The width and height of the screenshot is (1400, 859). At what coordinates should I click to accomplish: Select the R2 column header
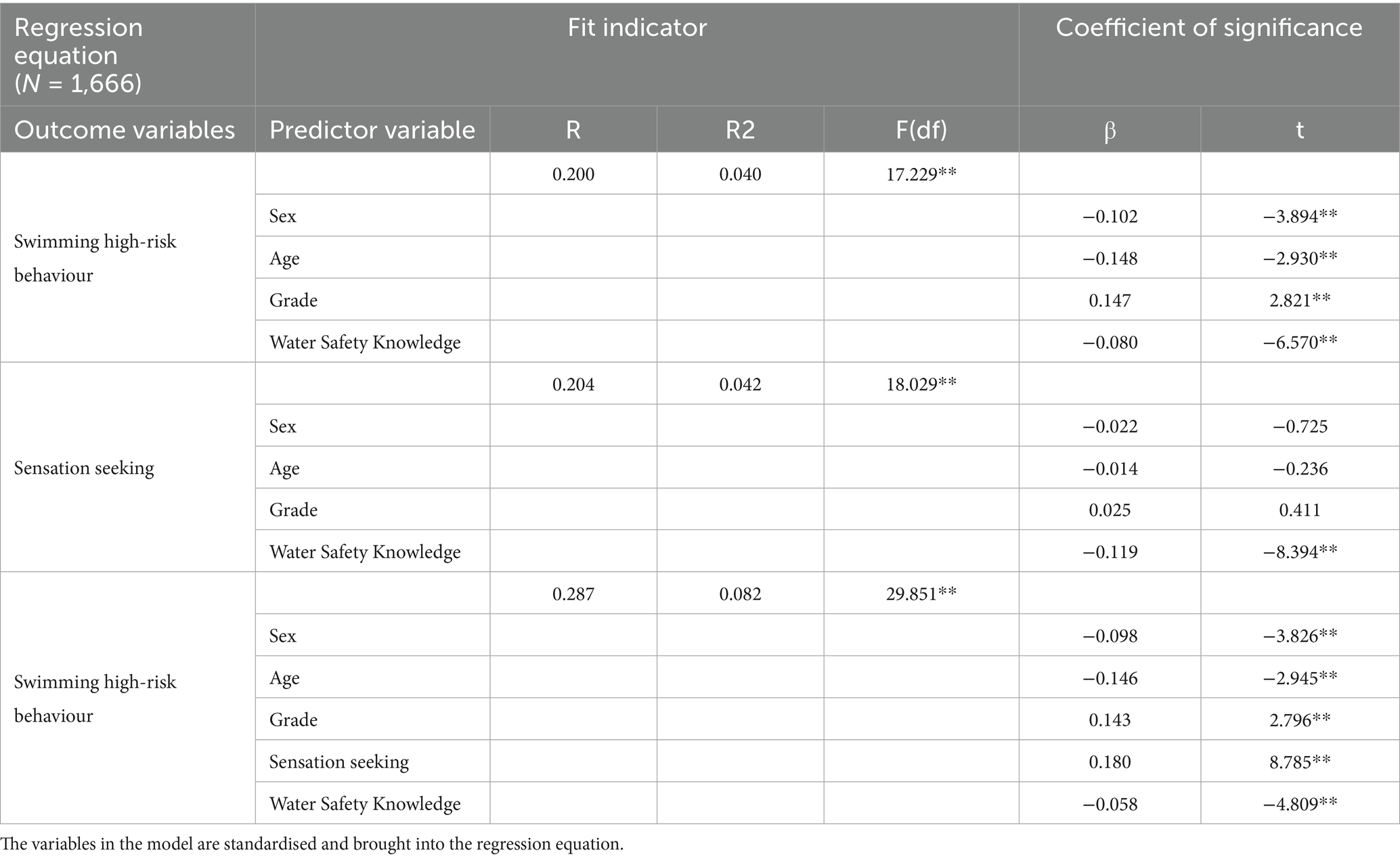pyautogui.click(x=740, y=129)
